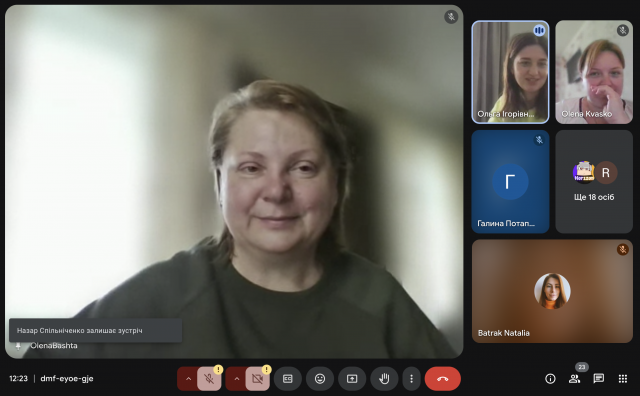
Task: Open meeting details info icon
Action: coord(550,379)
